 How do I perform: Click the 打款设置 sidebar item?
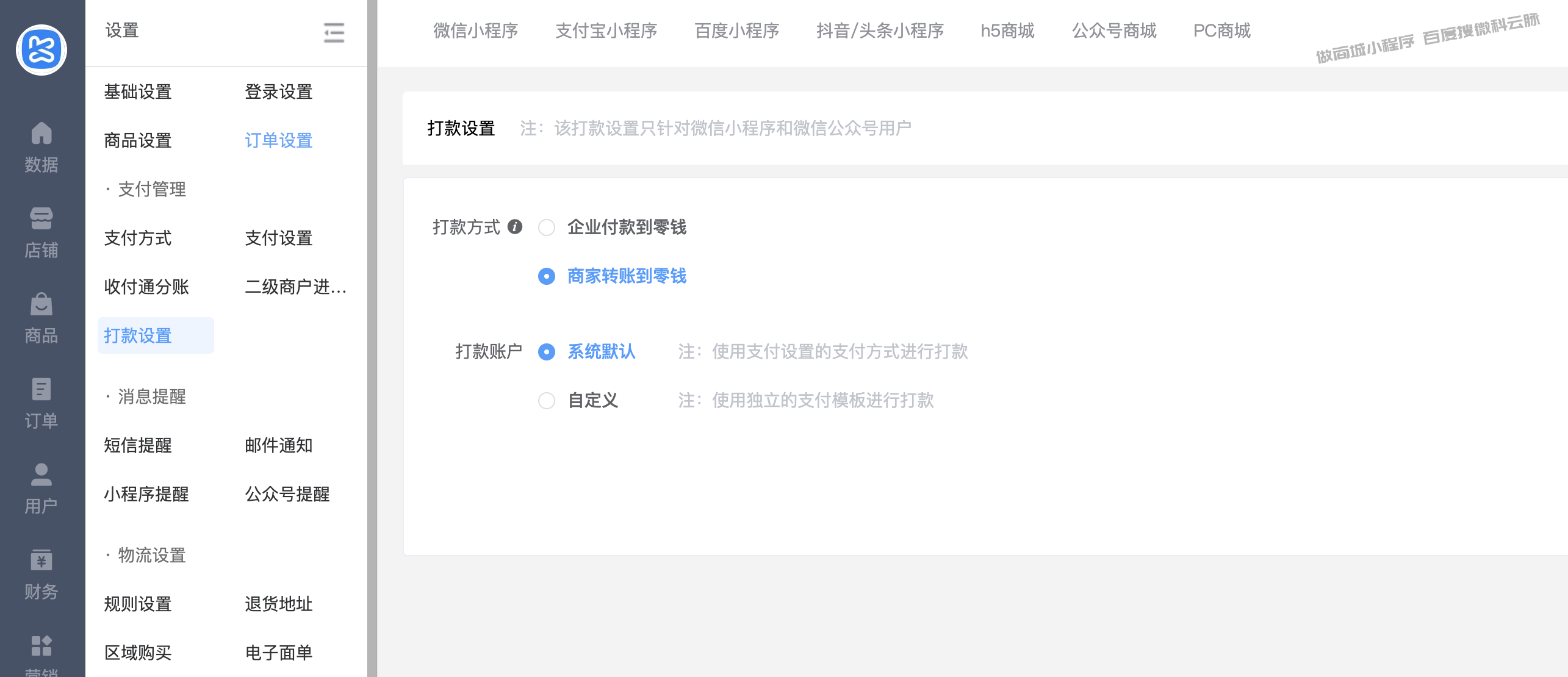pos(138,336)
